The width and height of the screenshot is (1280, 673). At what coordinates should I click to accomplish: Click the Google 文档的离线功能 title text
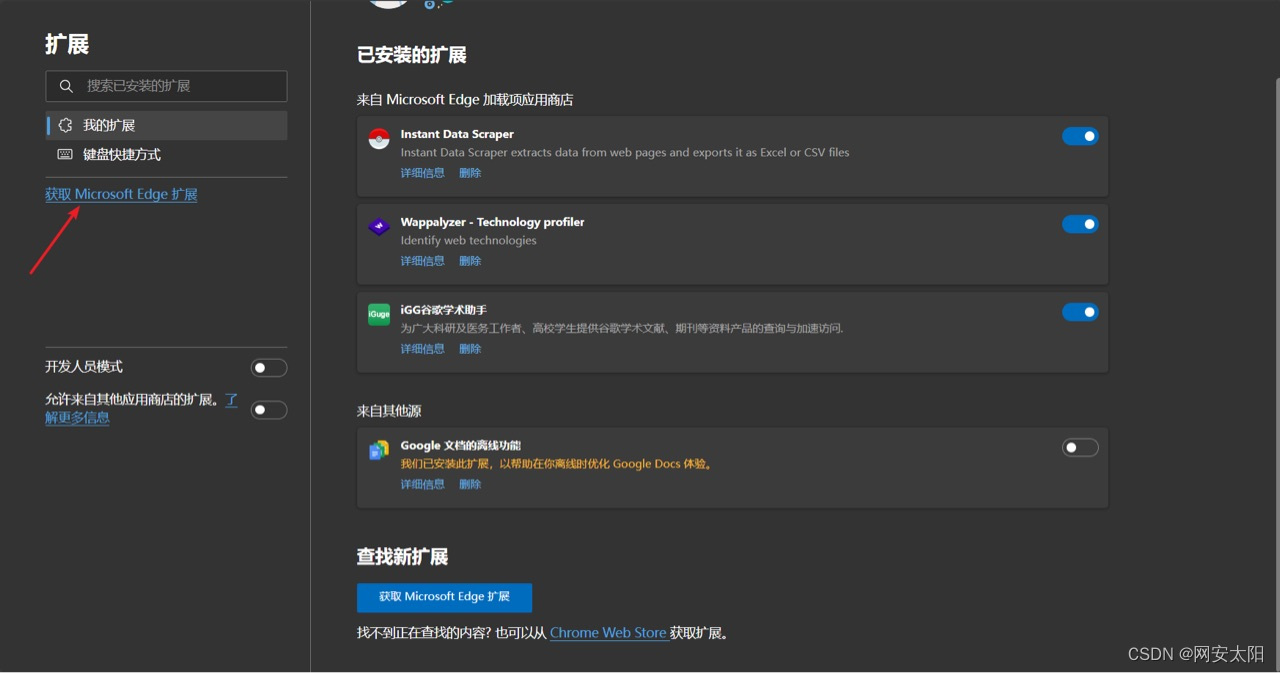pos(461,446)
